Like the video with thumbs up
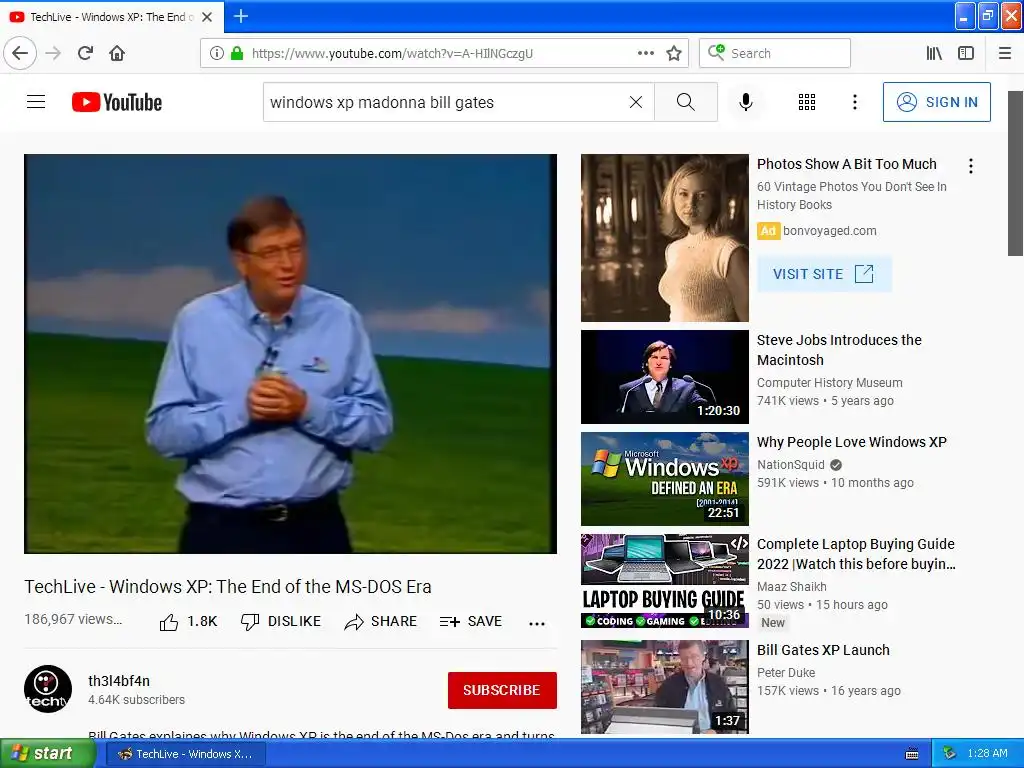The width and height of the screenshot is (1024, 768). pos(188,622)
